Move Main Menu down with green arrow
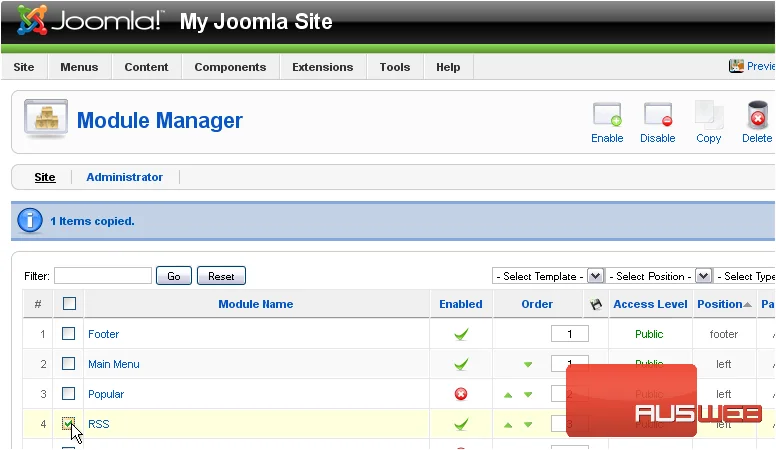This screenshot has width=776, height=450. click(528, 364)
